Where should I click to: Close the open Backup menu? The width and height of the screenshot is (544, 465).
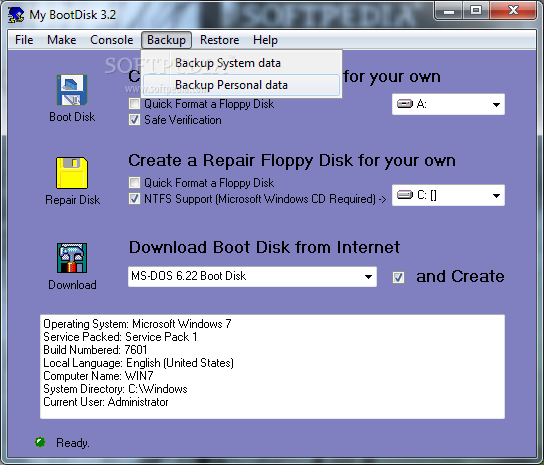166,40
